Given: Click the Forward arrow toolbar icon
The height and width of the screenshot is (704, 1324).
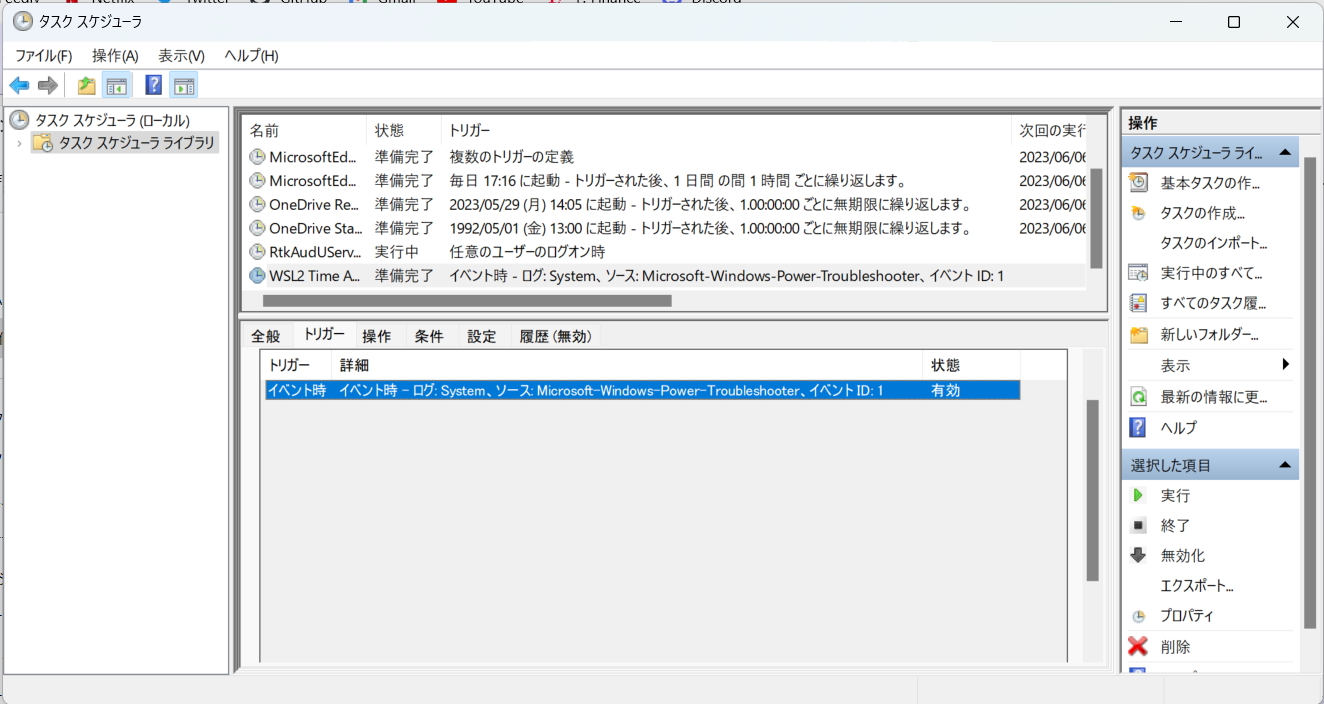Looking at the screenshot, I should pos(47,86).
